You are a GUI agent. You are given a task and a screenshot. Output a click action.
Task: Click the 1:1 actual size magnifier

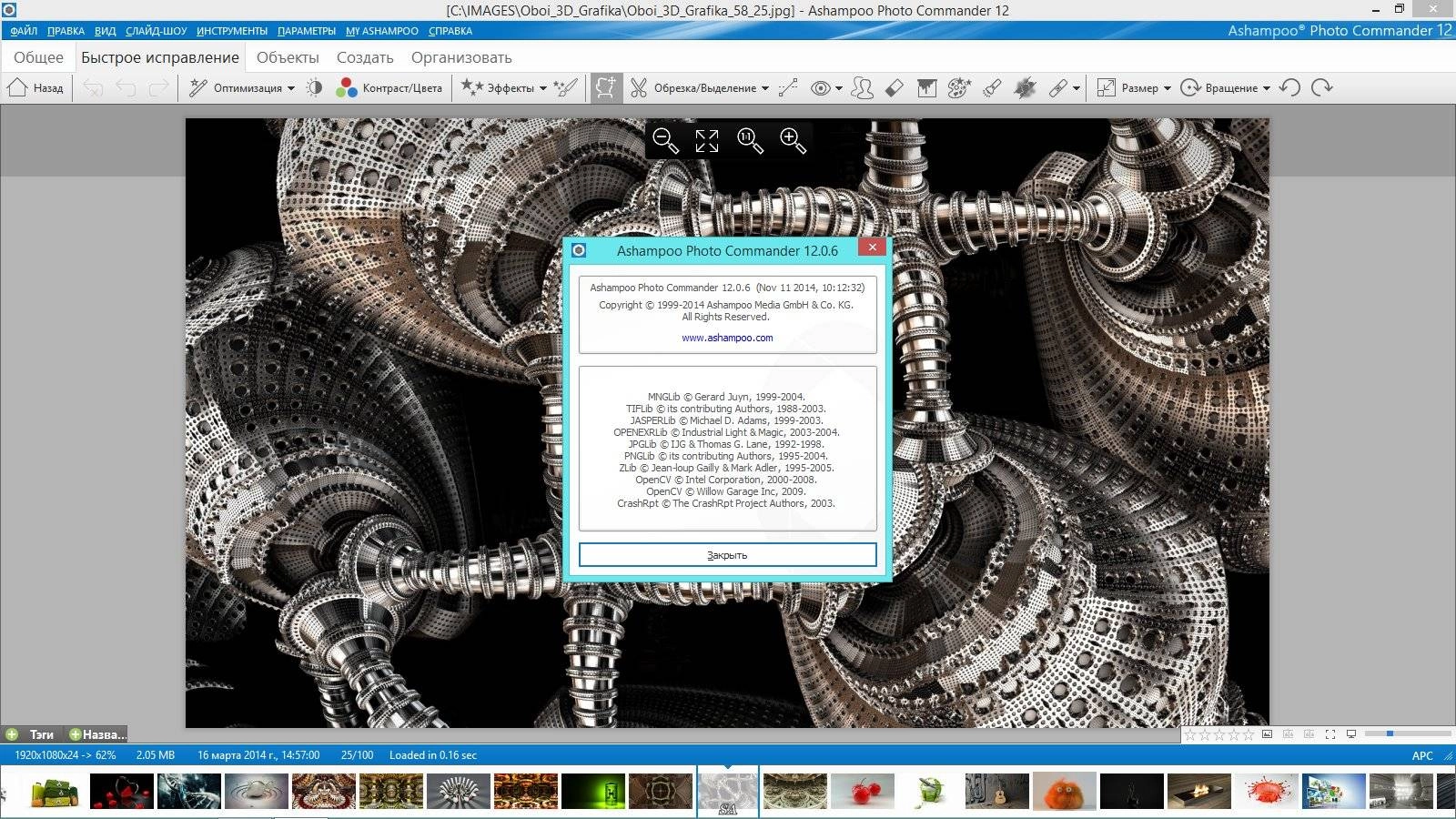(750, 141)
